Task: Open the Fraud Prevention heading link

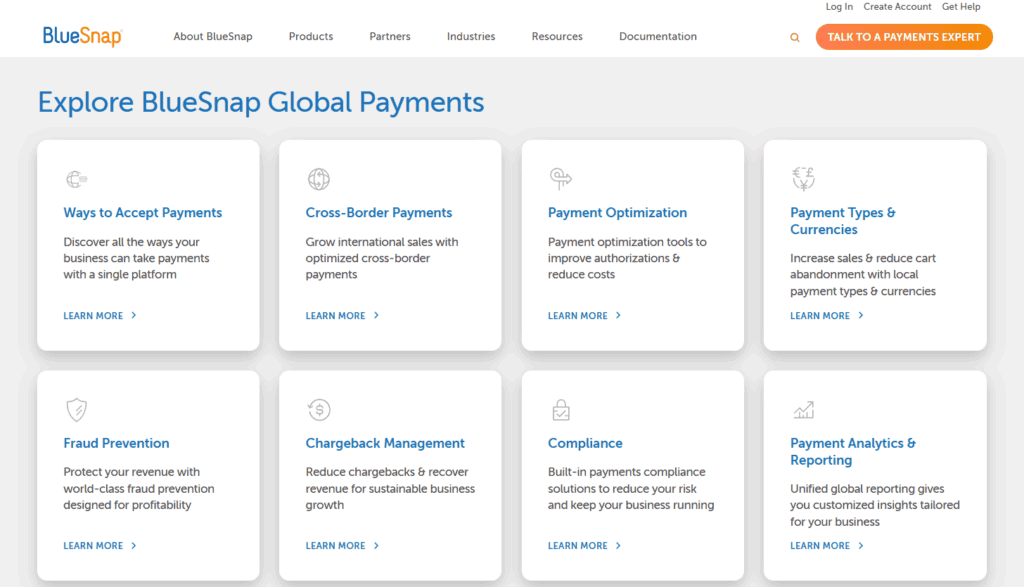Action: pos(116,443)
